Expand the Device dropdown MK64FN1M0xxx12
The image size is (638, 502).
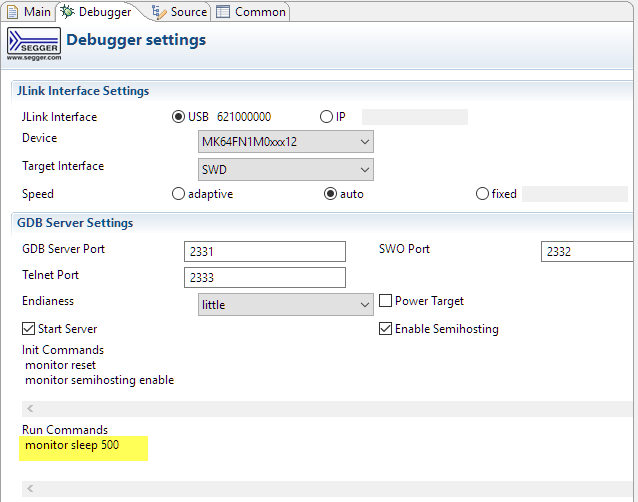[x=286, y=142]
